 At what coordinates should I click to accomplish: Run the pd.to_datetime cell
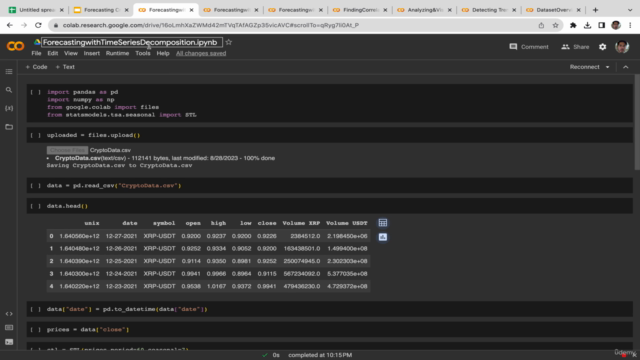(x=36, y=309)
